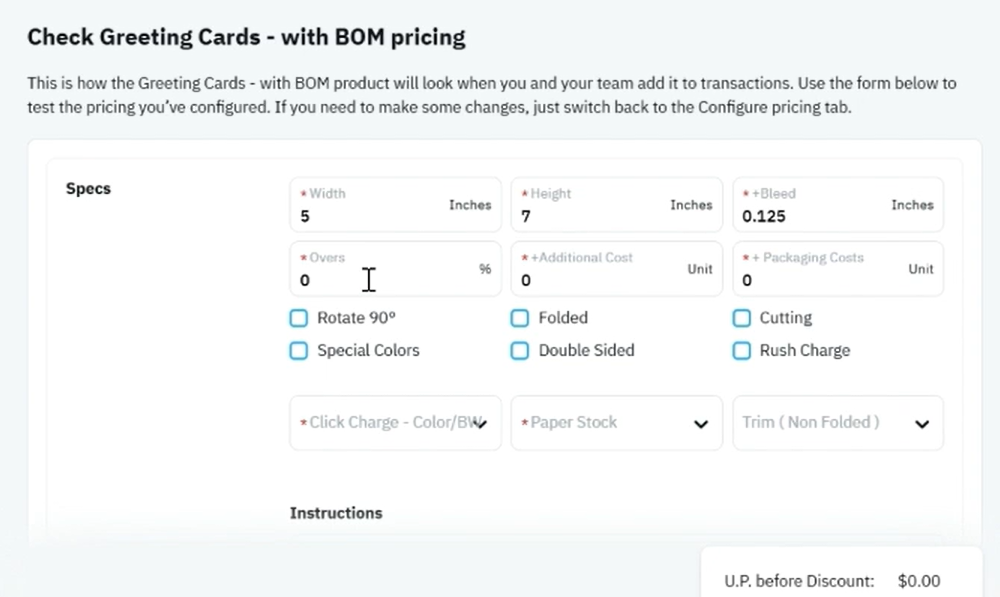This screenshot has height=597, width=1000.
Task: Edit the +Bleed value field
Action: [838, 205]
